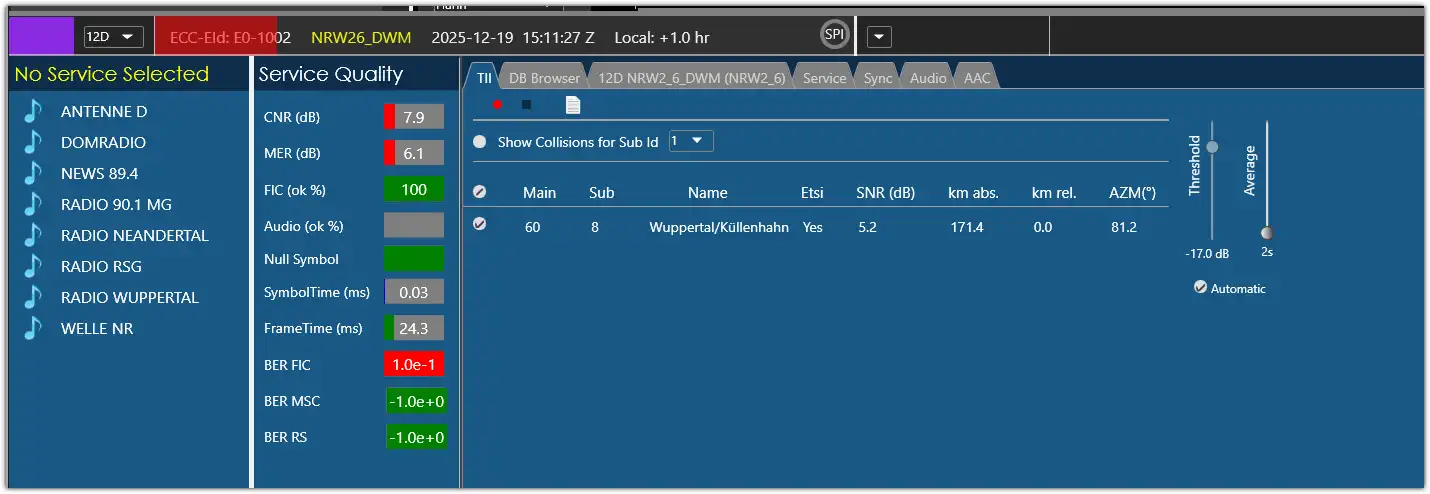Click the red record button in TII tab
The width and height of the screenshot is (1430, 494).
coord(497,105)
